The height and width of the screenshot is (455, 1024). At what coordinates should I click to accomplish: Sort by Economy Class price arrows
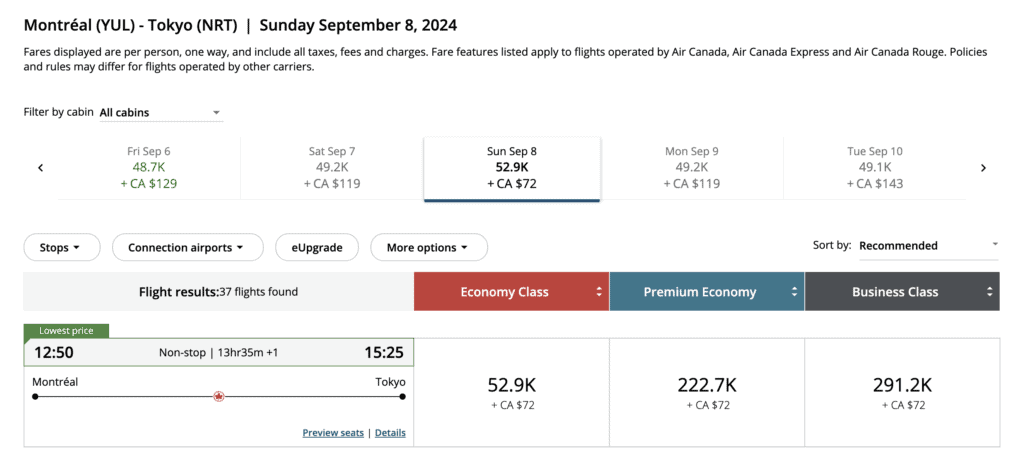[x=599, y=292]
